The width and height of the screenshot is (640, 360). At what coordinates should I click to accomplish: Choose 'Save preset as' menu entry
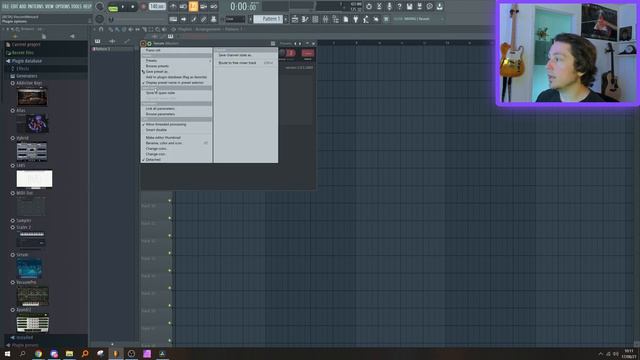point(177,71)
